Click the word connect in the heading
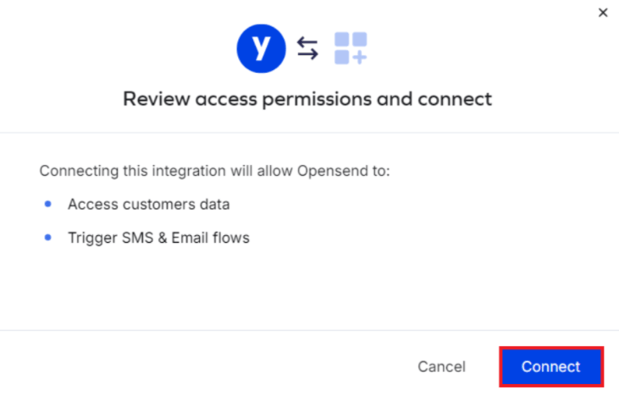The image size is (619, 395). click(455, 99)
